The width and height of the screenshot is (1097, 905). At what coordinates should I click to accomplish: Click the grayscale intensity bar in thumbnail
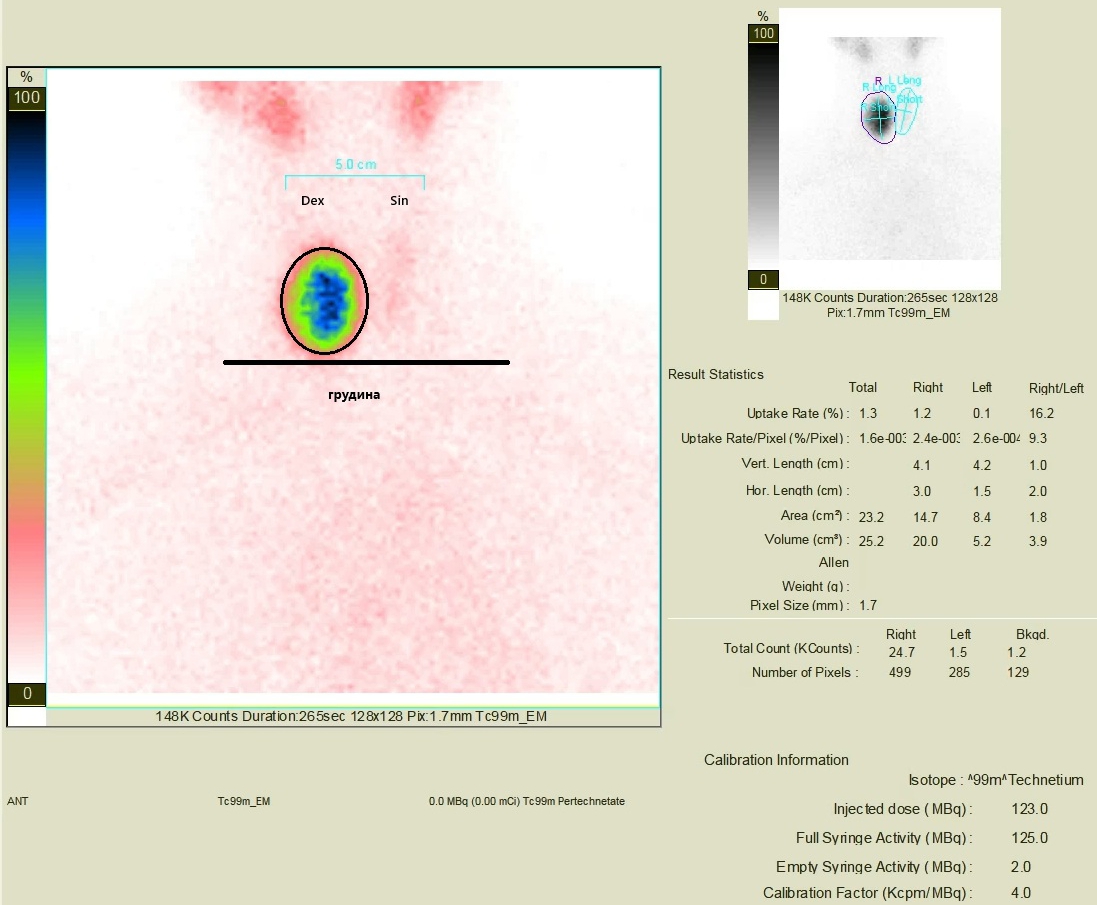(762, 155)
